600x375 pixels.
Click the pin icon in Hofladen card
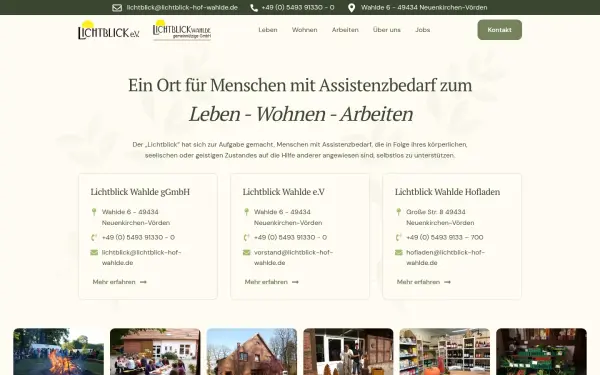click(x=398, y=212)
